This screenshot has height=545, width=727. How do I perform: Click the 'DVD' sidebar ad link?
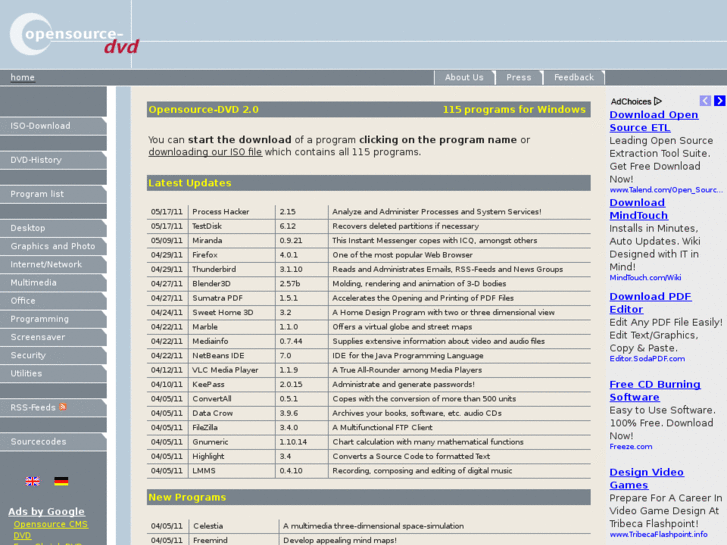22,535
